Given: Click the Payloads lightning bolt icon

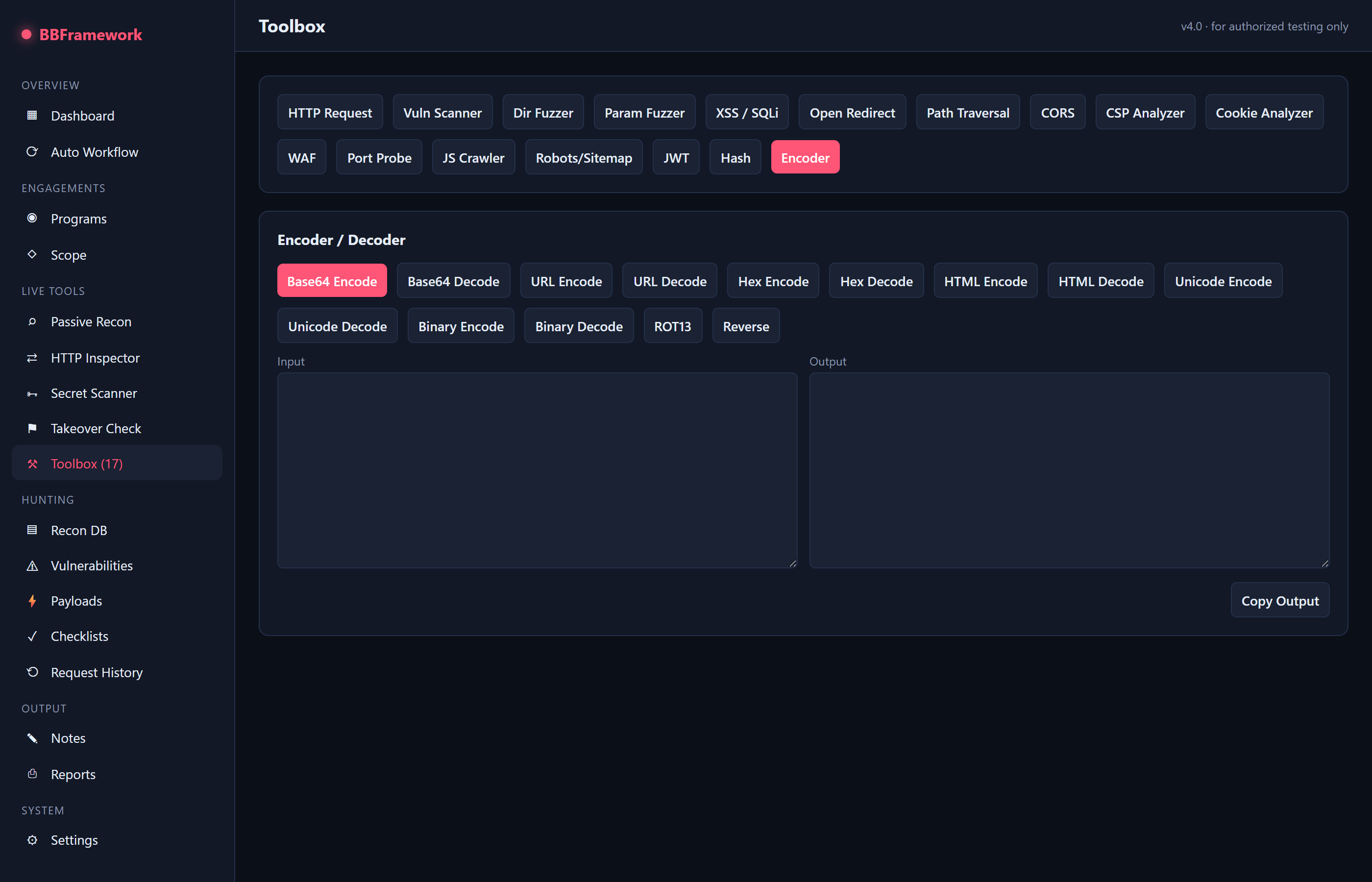Looking at the screenshot, I should pos(32,601).
